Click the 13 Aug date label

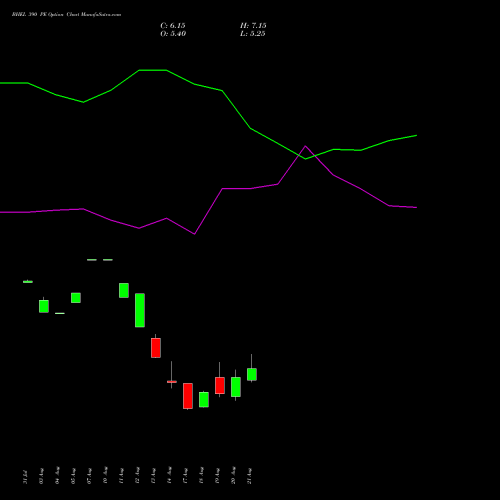153,476
